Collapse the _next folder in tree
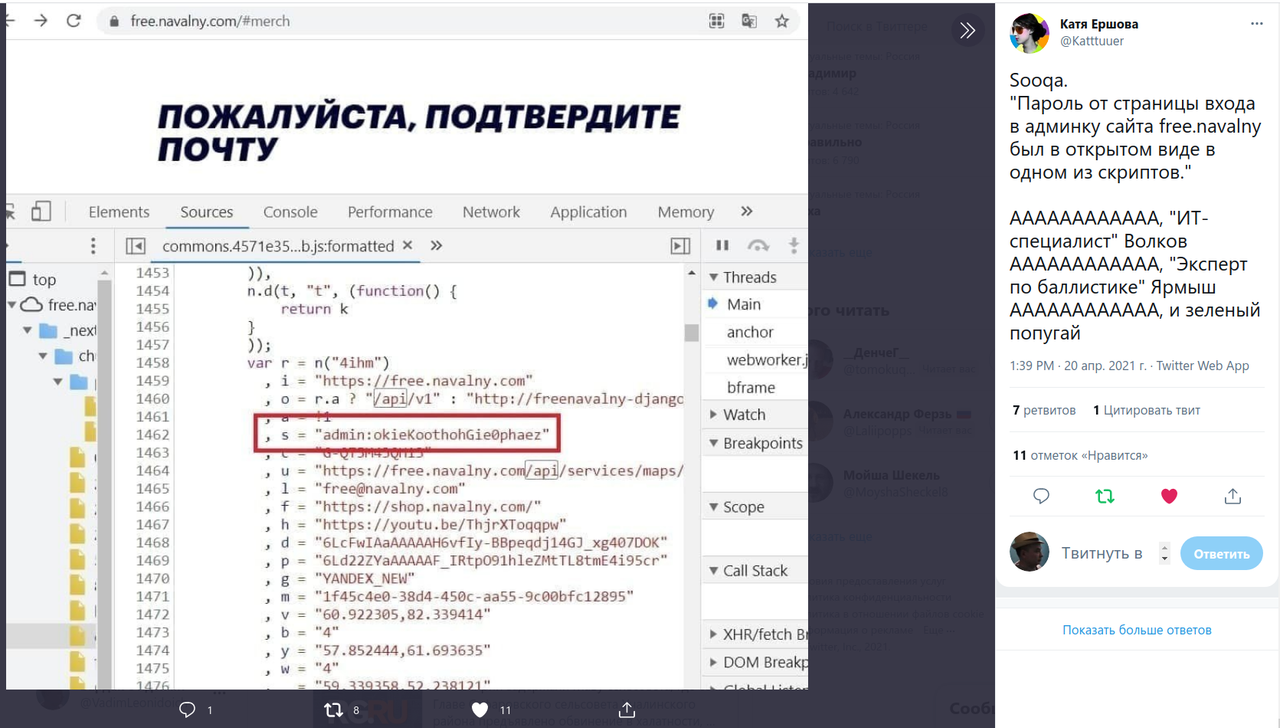The height and width of the screenshot is (728, 1280). 29,330
